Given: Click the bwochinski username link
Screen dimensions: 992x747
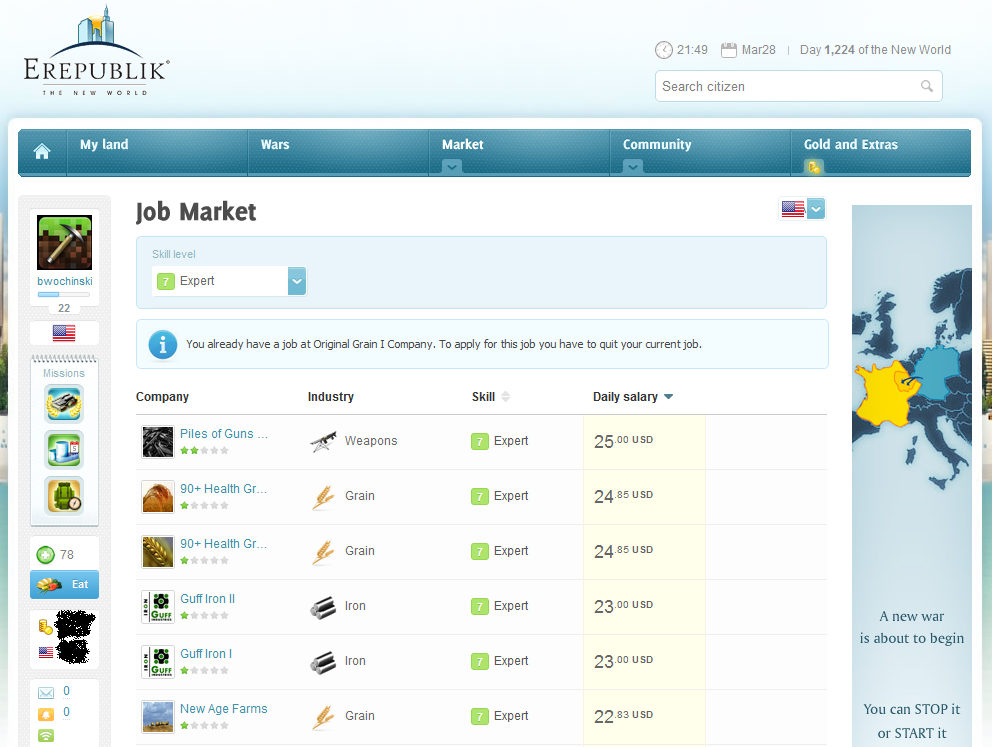Looking at the screenshot, I should click(x=65, y=281).
